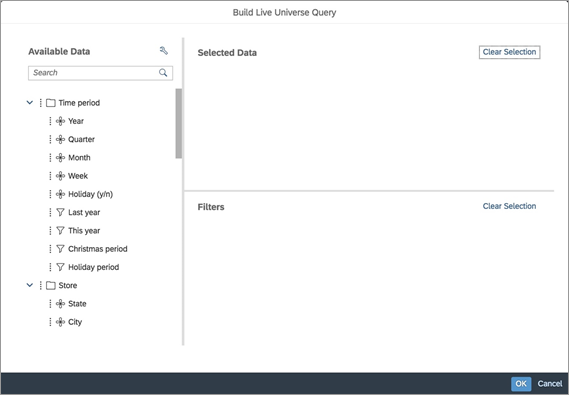
Task: Click the Store folder icon
Action: point(51,285)
